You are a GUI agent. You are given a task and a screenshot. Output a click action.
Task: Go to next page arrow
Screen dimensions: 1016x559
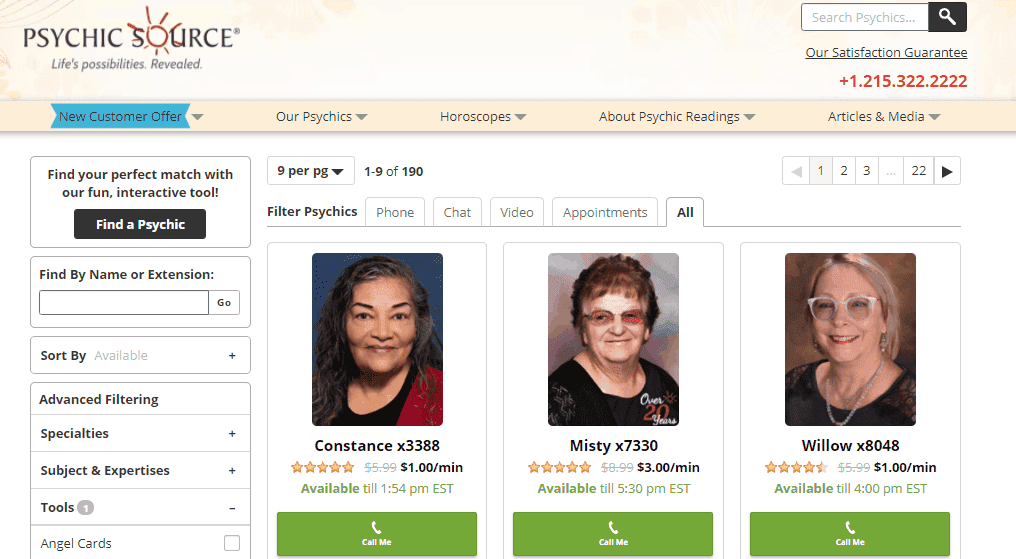pos(947,171)
